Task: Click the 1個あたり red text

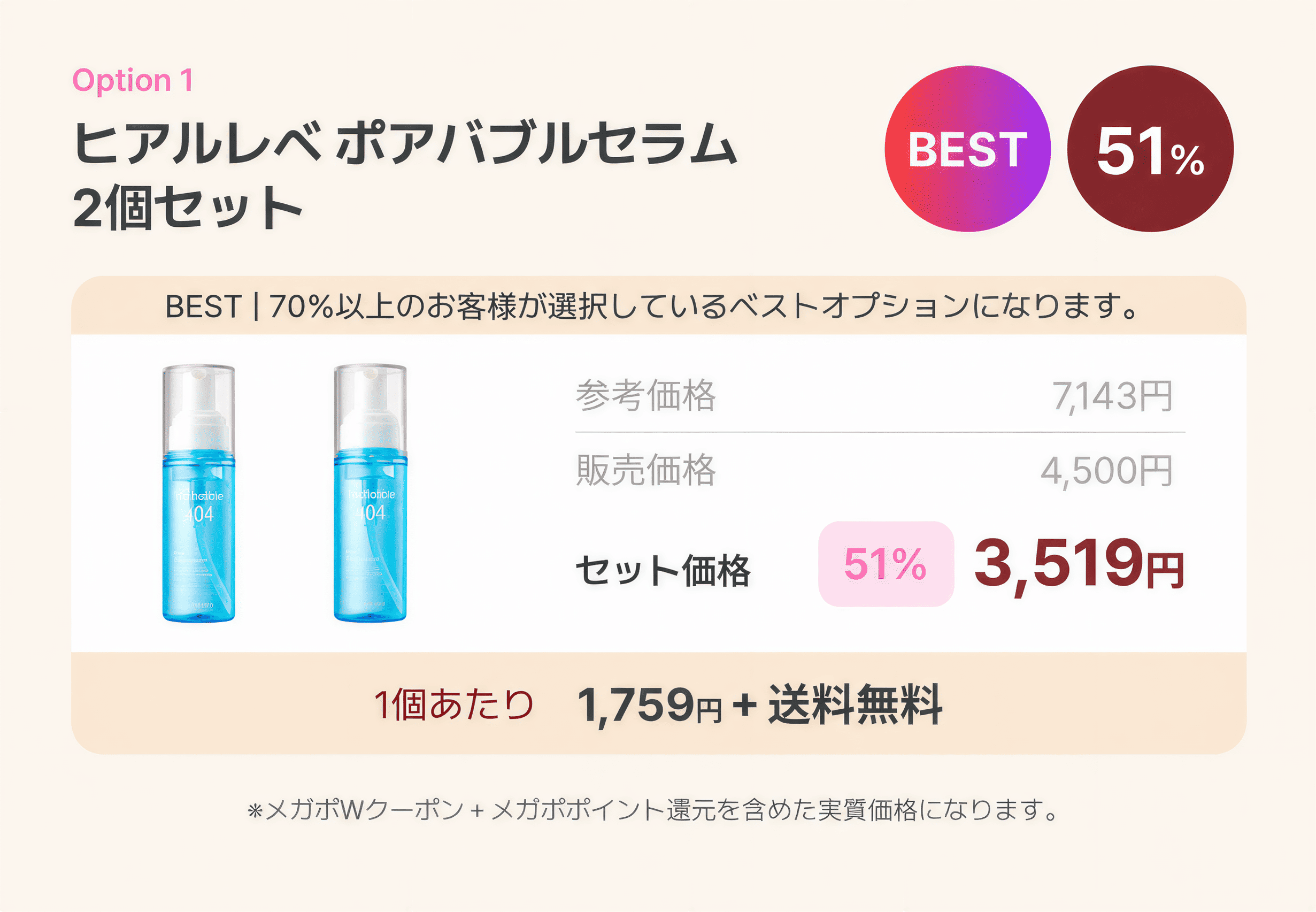Action: pyautogui.click(x=453, y=704)
